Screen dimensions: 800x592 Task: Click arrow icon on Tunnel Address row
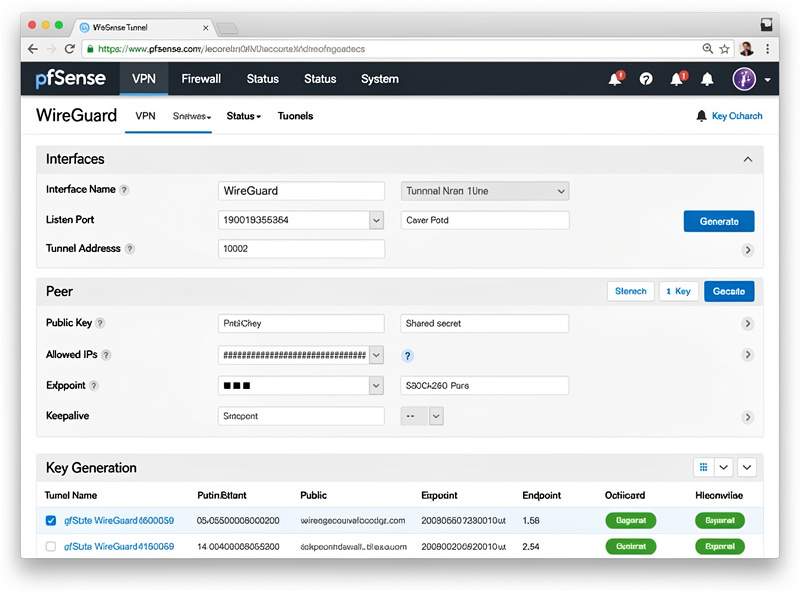748,250
